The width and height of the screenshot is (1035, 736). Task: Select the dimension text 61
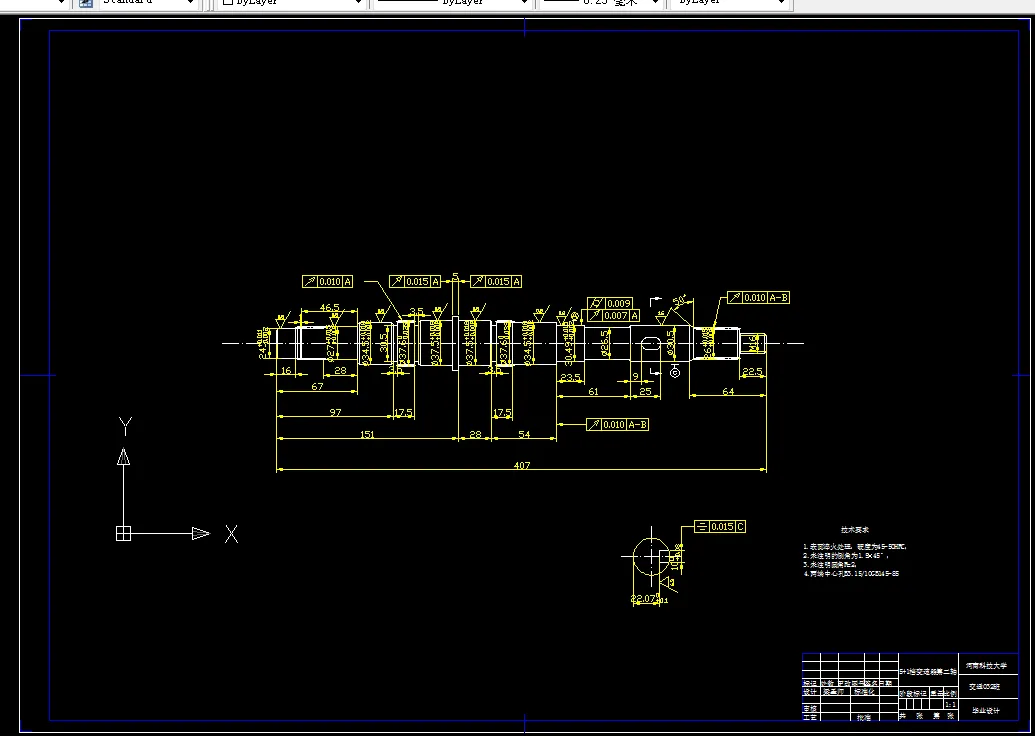(593, 391)
